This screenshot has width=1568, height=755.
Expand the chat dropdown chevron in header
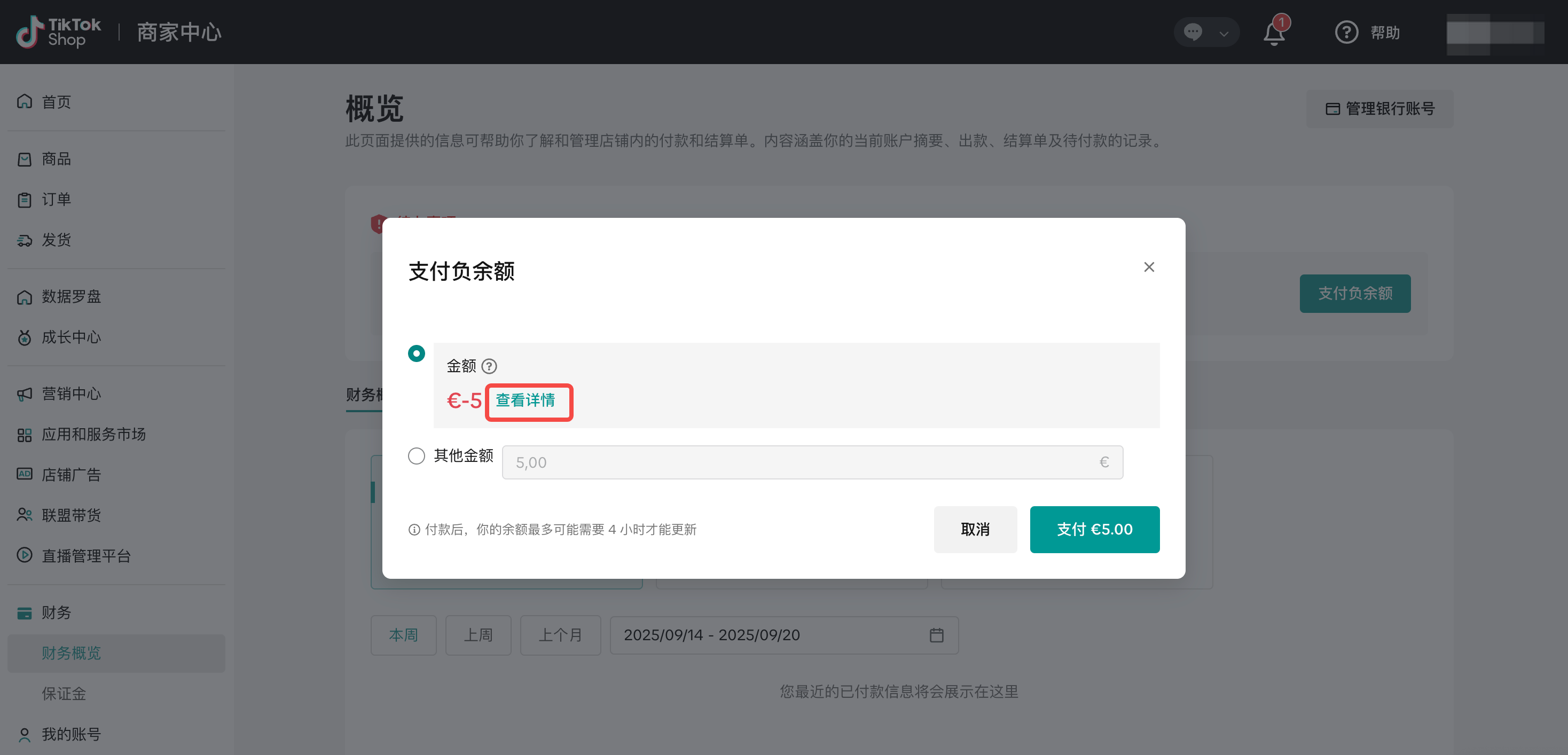1224,34
